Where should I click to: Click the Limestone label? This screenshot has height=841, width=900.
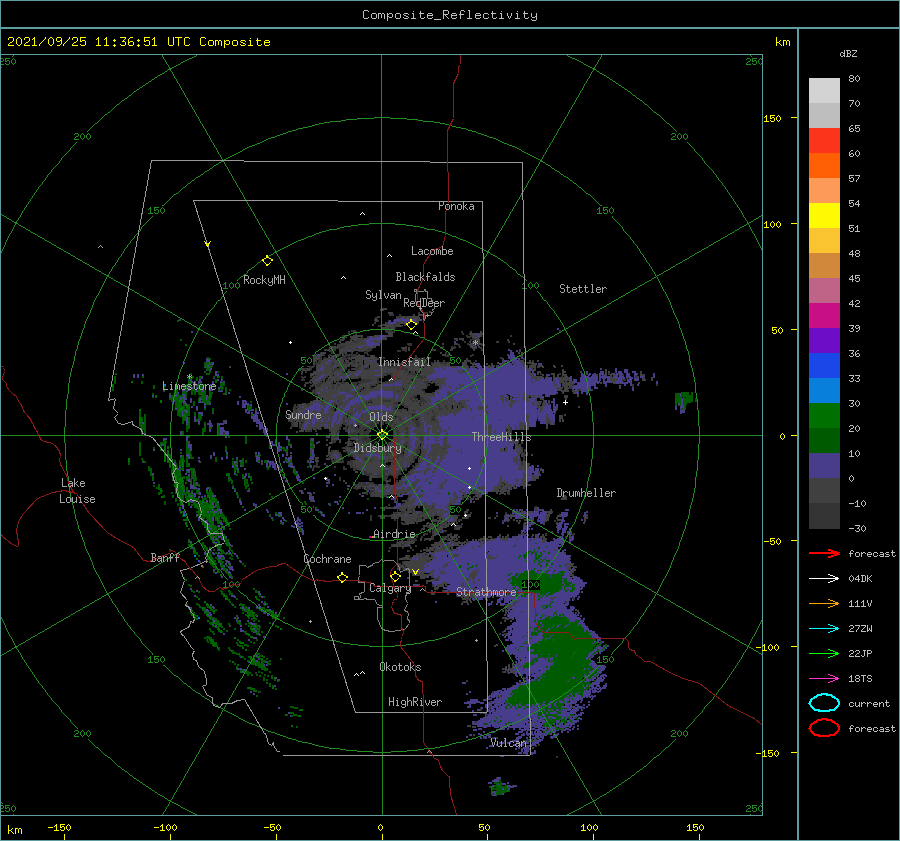point(189,386)
